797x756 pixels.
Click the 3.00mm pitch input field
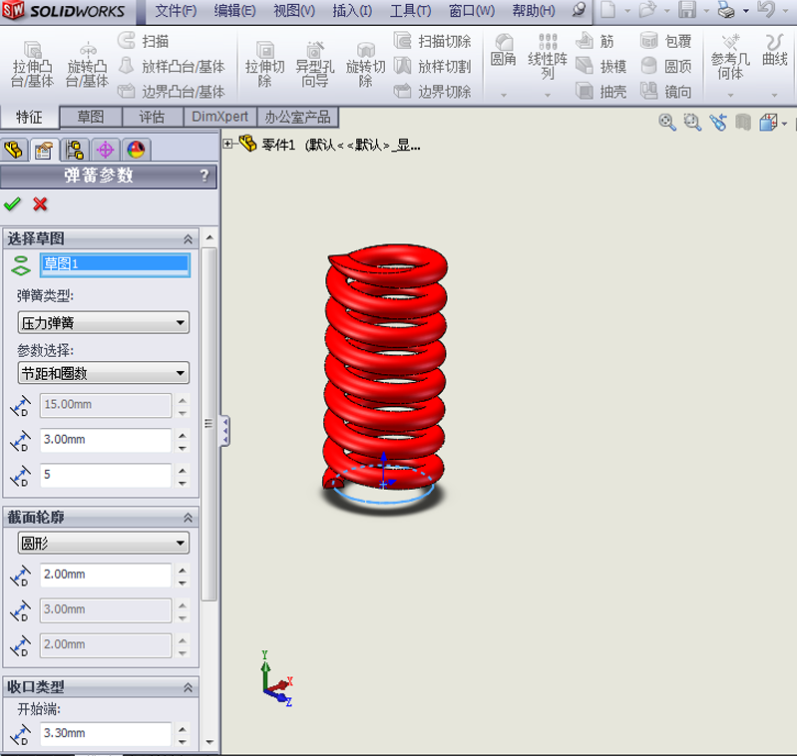point(106,440)
